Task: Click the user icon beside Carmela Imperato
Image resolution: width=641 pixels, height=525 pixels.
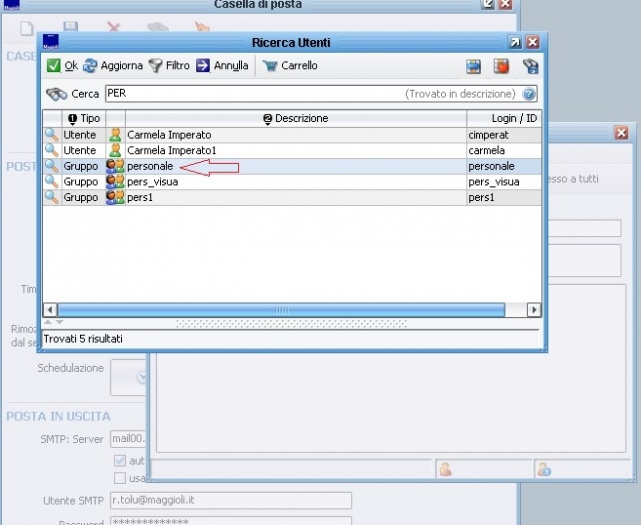Action: coord(115,135)
